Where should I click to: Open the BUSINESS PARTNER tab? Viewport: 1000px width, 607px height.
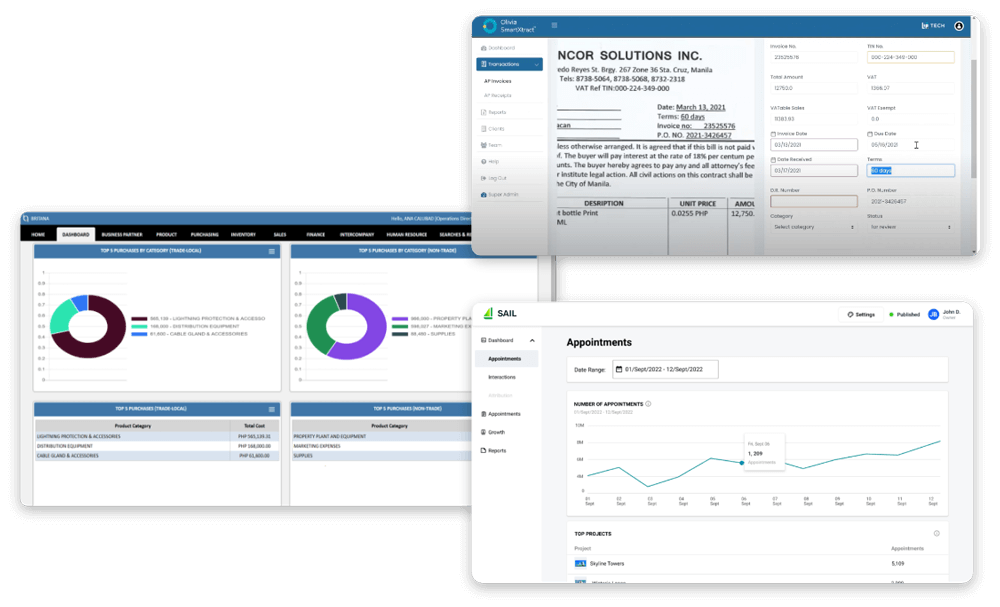coord(122,235)
